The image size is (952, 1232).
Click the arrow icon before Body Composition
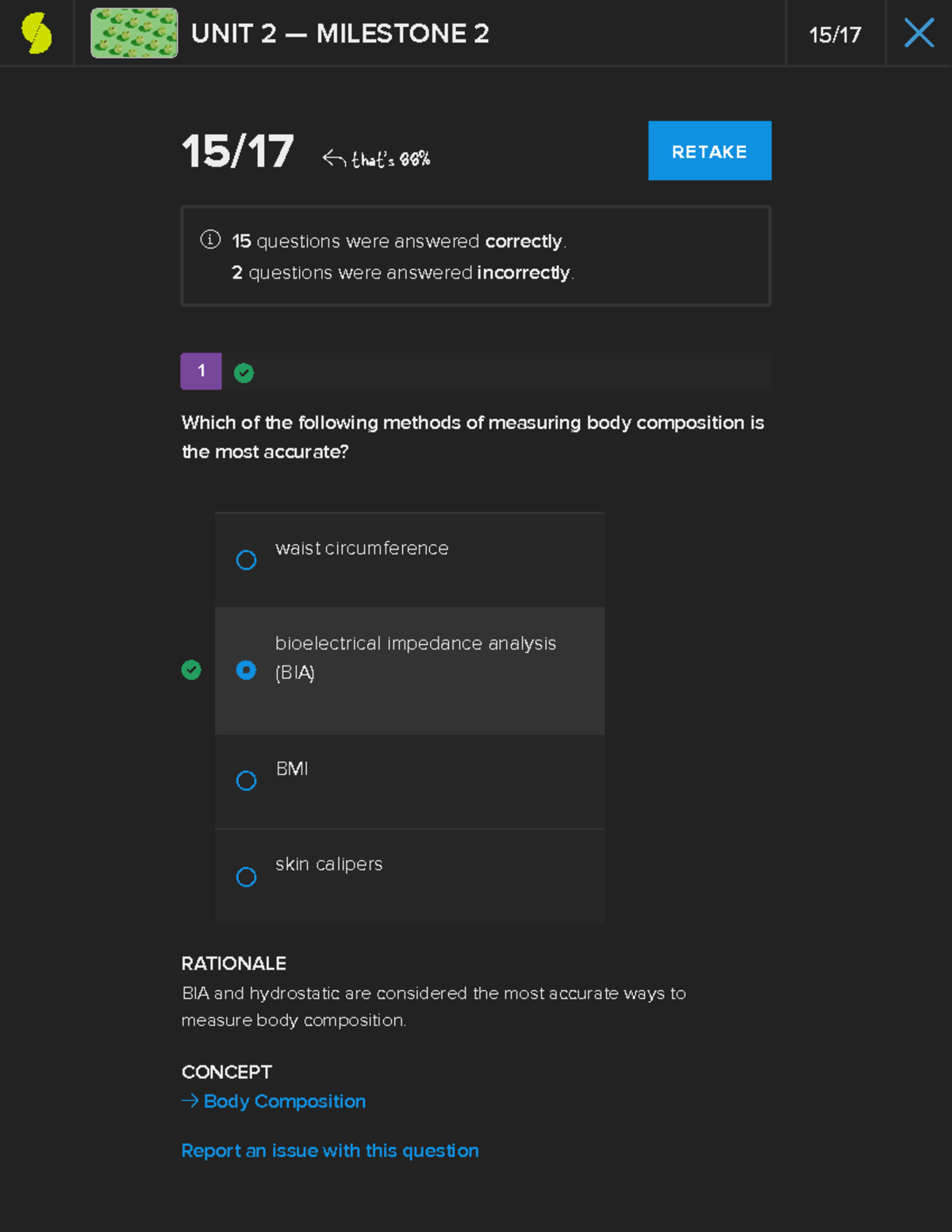[x=190, y=1100]
